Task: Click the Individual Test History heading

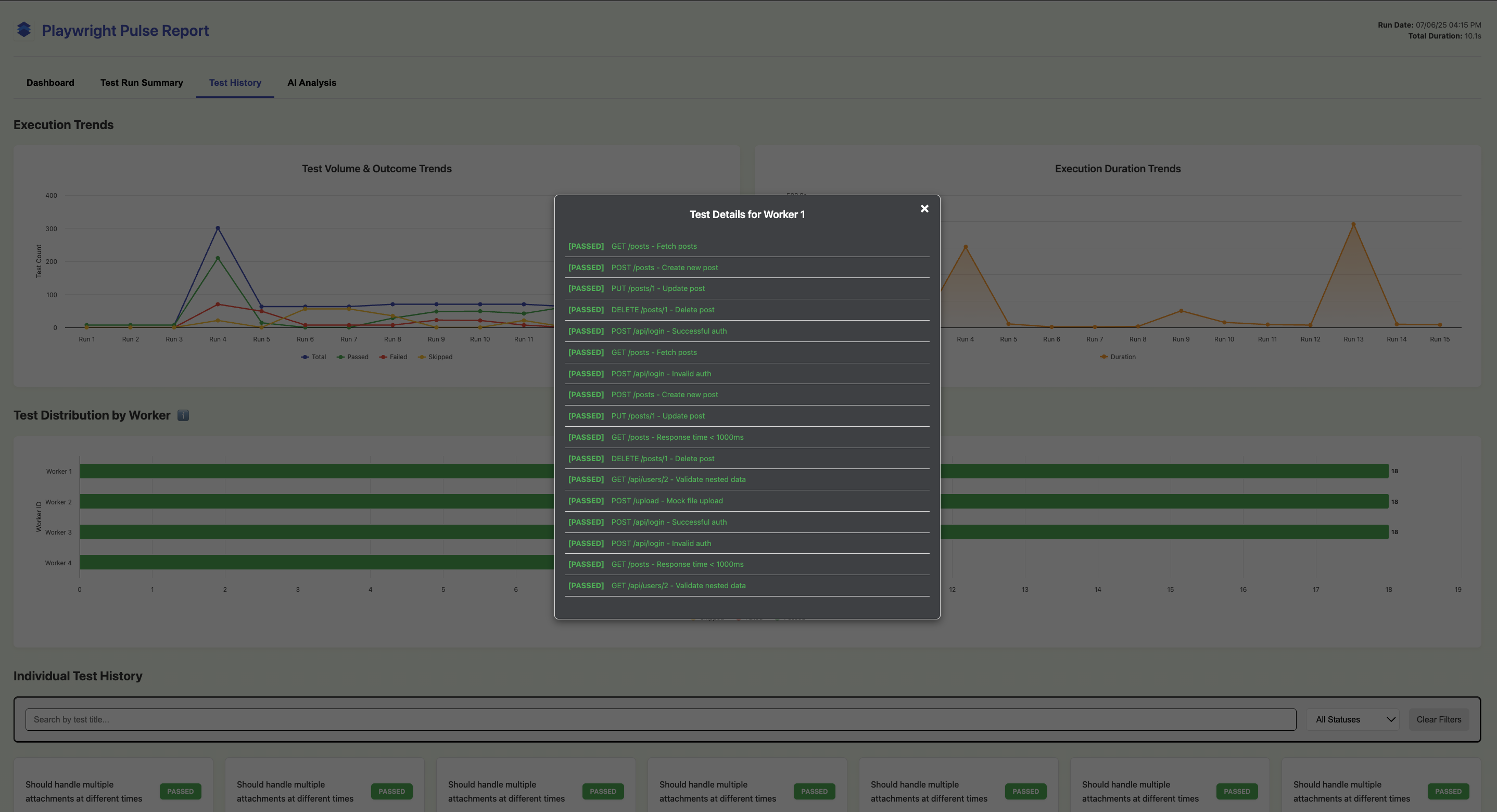Action: pos(78,676)
